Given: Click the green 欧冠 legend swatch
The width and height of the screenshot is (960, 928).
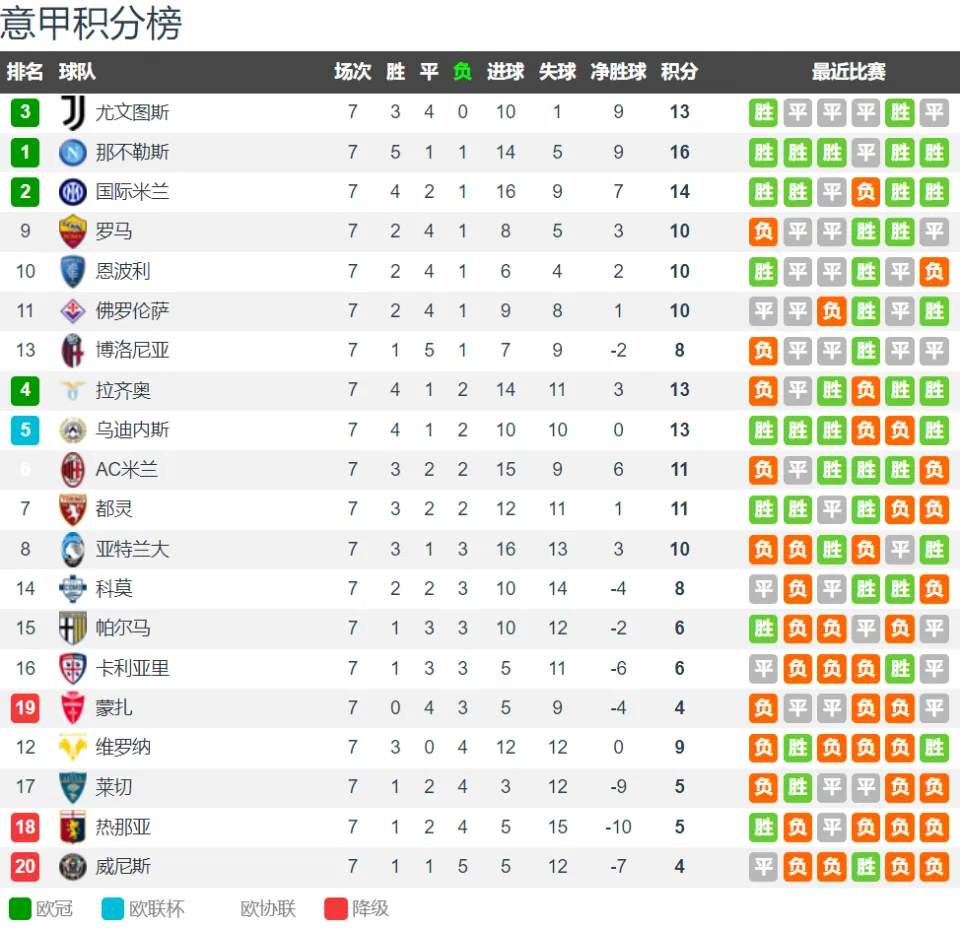Looking at the screenshot, I should [x=20, y=908].
